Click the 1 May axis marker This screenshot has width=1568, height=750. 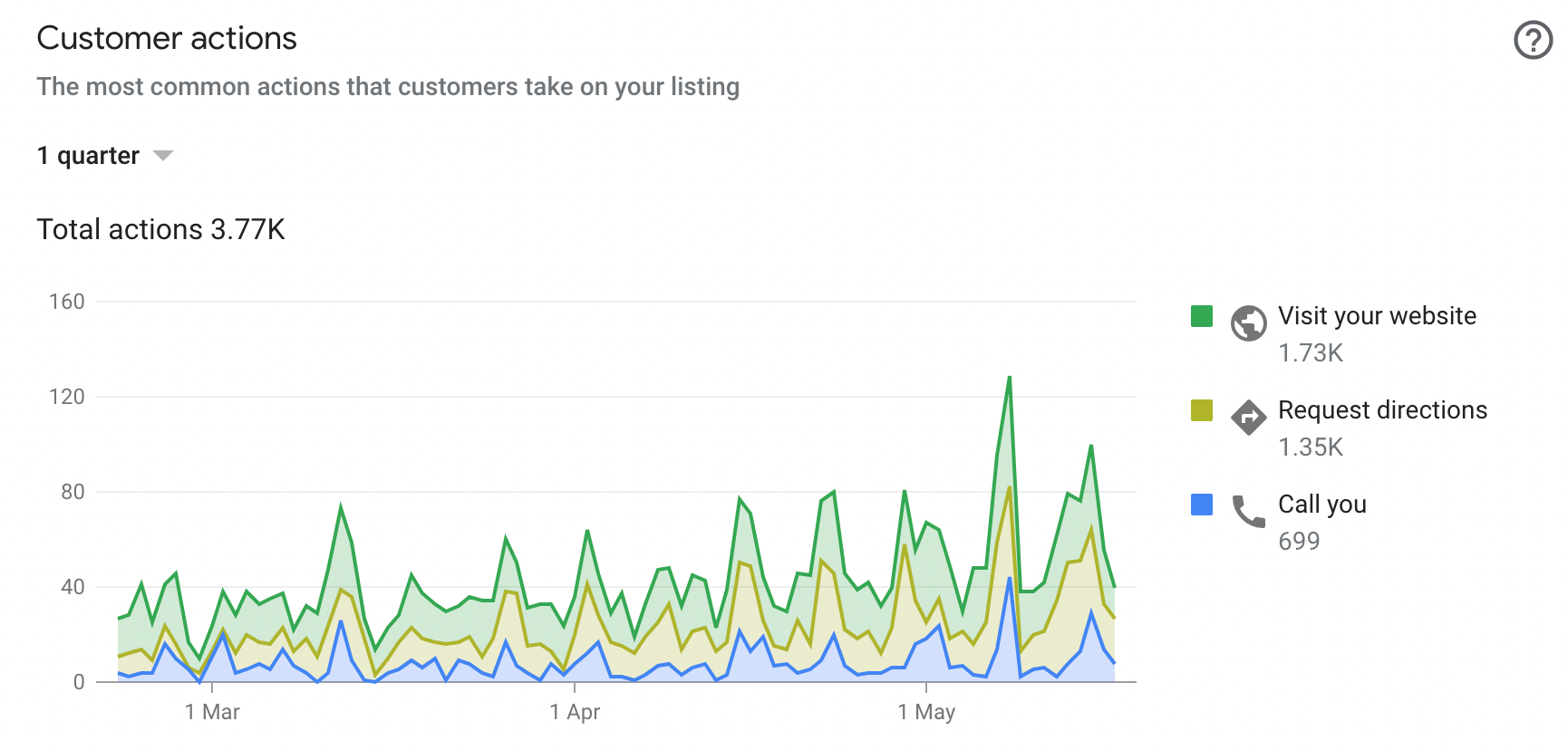click(926, 712)
